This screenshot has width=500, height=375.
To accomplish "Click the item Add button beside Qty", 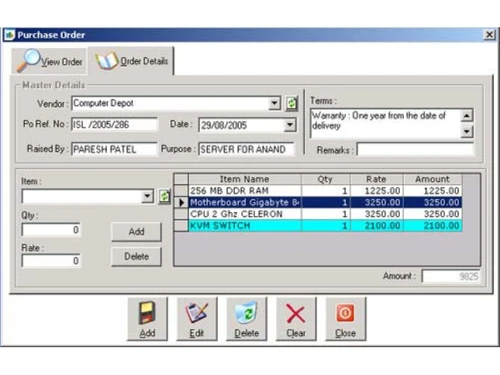I will [x=136, y=232].
